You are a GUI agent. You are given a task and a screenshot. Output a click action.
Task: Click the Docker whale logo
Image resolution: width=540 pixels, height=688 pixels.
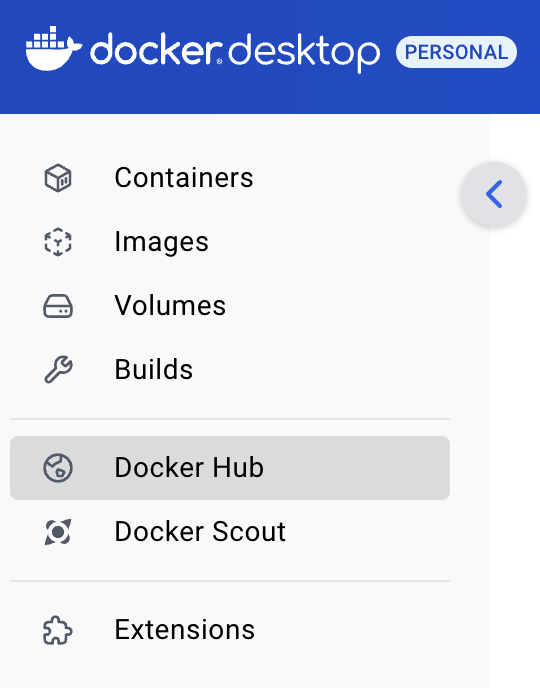click(x=54, y=48)
